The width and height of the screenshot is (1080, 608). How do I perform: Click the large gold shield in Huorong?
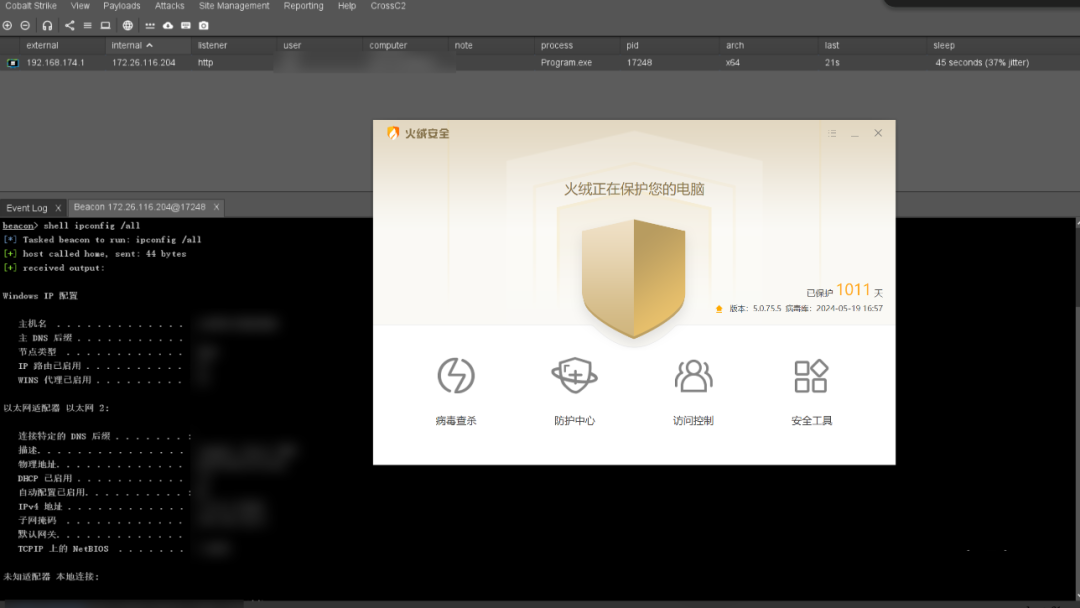634,279
